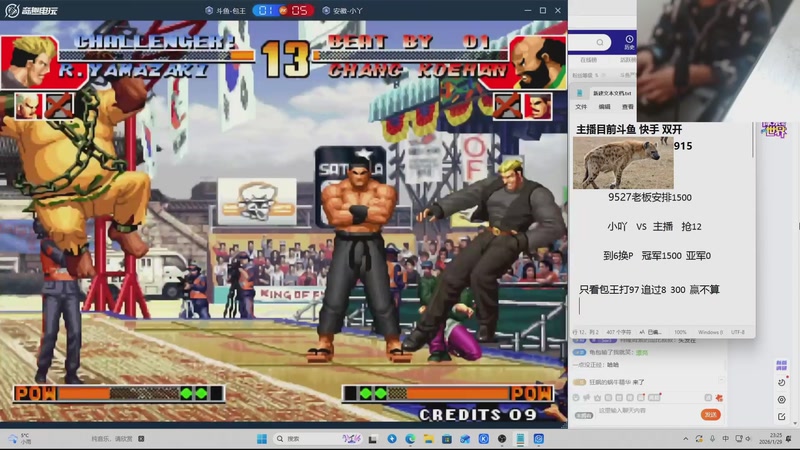Click the search magnifier icon in Douyu panel
800x450 pixels.
tap(600, 42)
